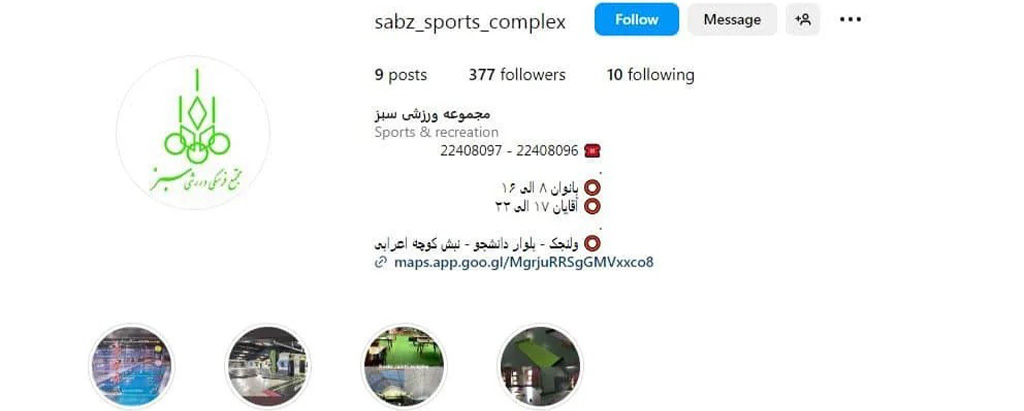1024x411 pixels.
Task: Select the phone number 22408097 - 22408096
Action: click(509, 151)
